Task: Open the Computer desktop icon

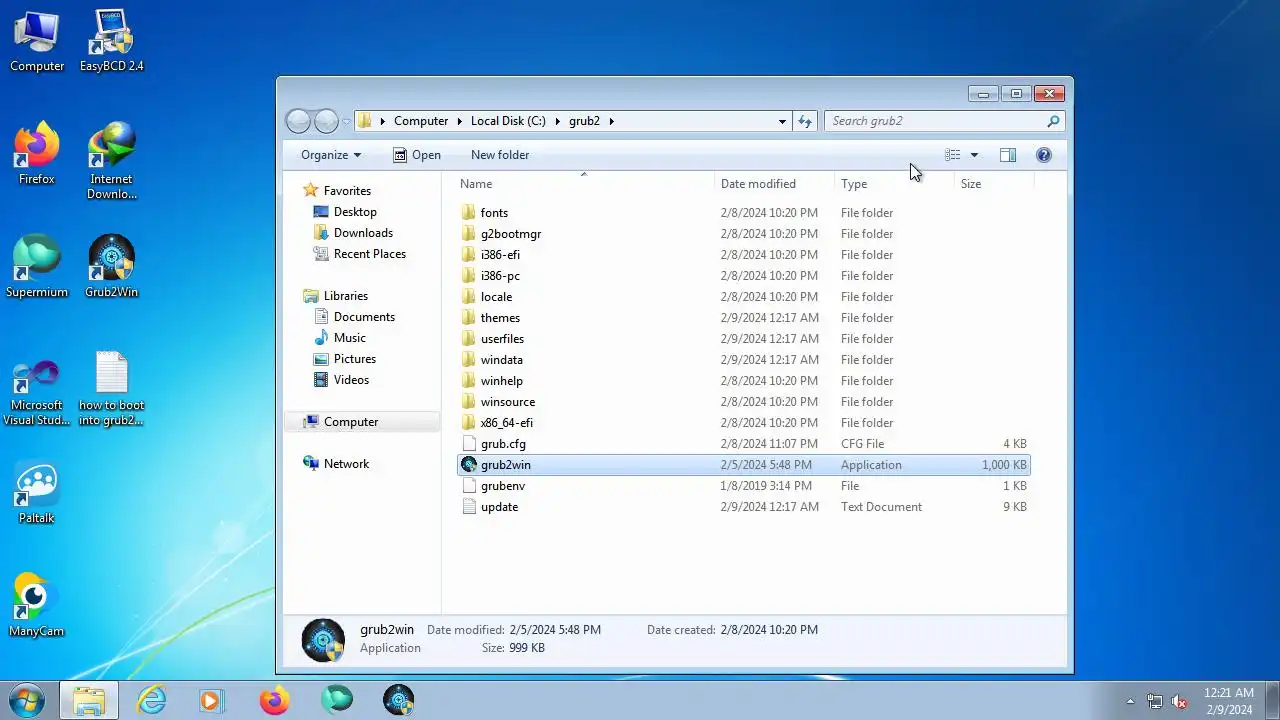Action: pyautogui.click(x=37, y=42)
